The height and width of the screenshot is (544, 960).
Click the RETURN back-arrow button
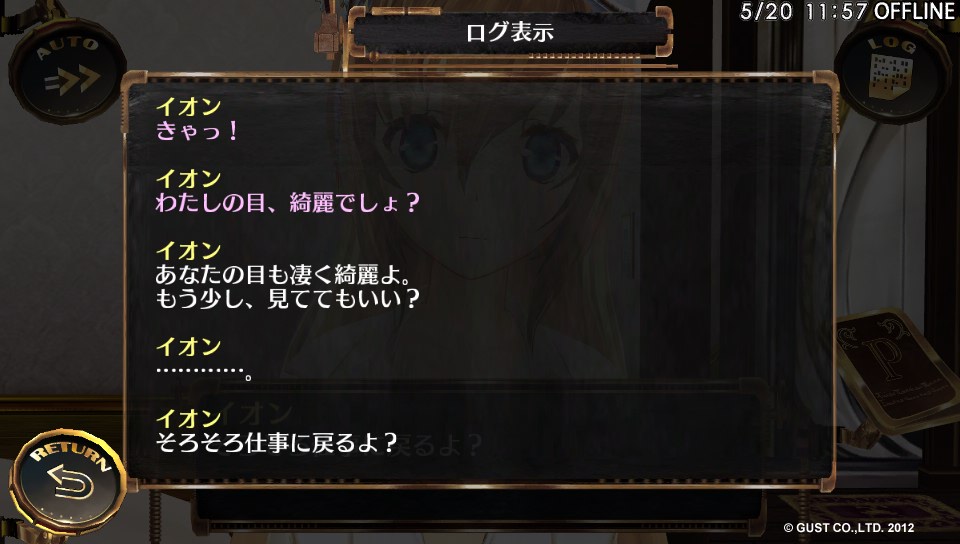pyautogui.click(x=67, y=481)
